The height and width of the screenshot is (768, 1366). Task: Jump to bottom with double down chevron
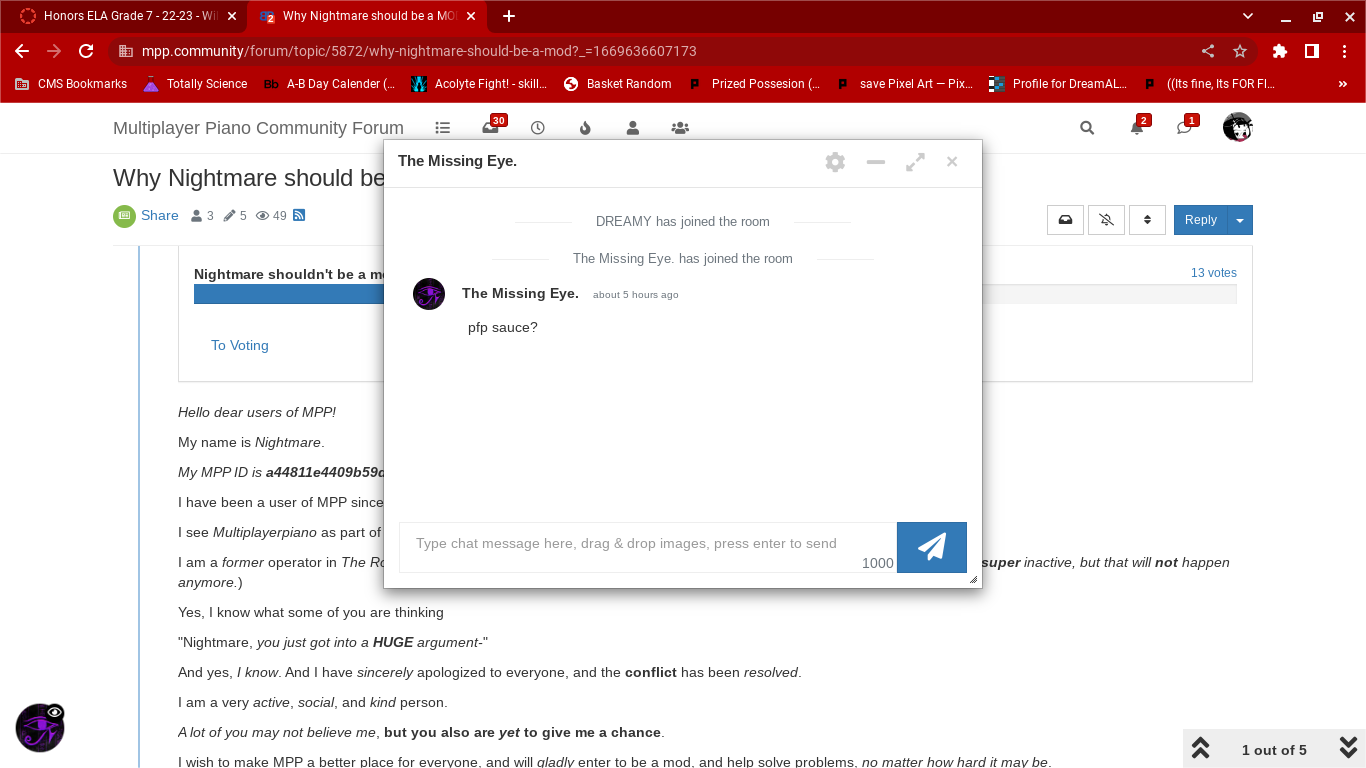[x=1347, y=748]
